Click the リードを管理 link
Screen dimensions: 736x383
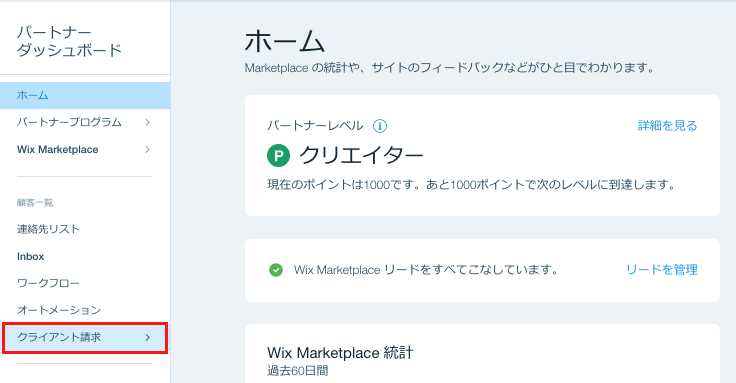(662, 269)
